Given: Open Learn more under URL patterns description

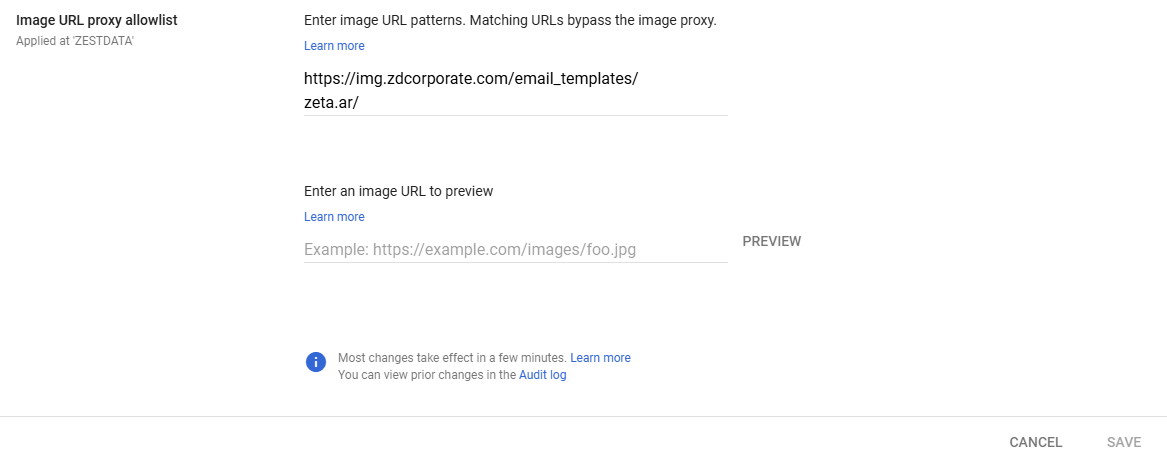Looking at the screenshot, I should (334, 46).
